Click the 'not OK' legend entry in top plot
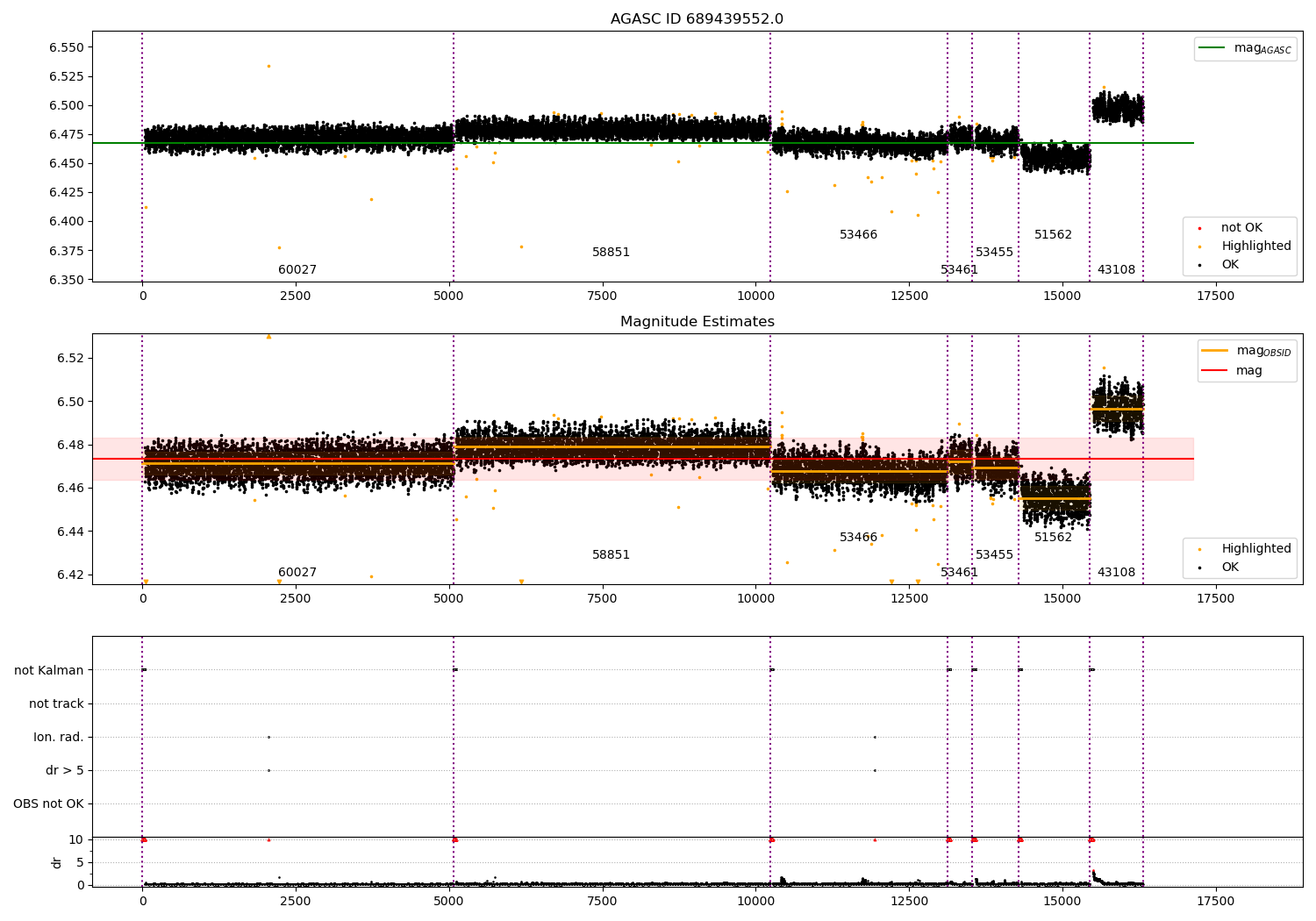Image resolution: width=1316 pixels, height=921 pixels. (1241, 228)
